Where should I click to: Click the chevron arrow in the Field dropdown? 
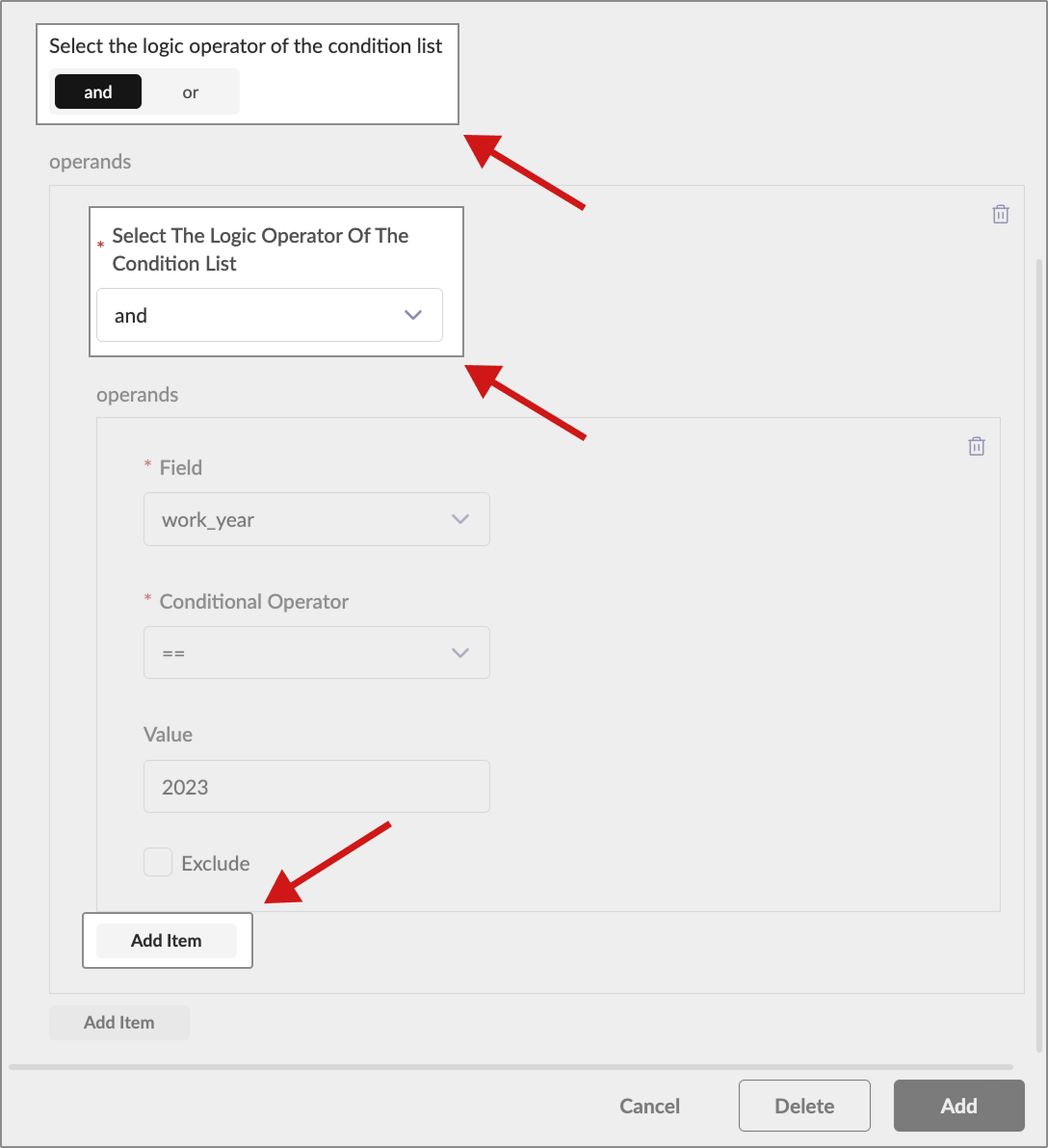pyautogui.click(x=460, y=520)
